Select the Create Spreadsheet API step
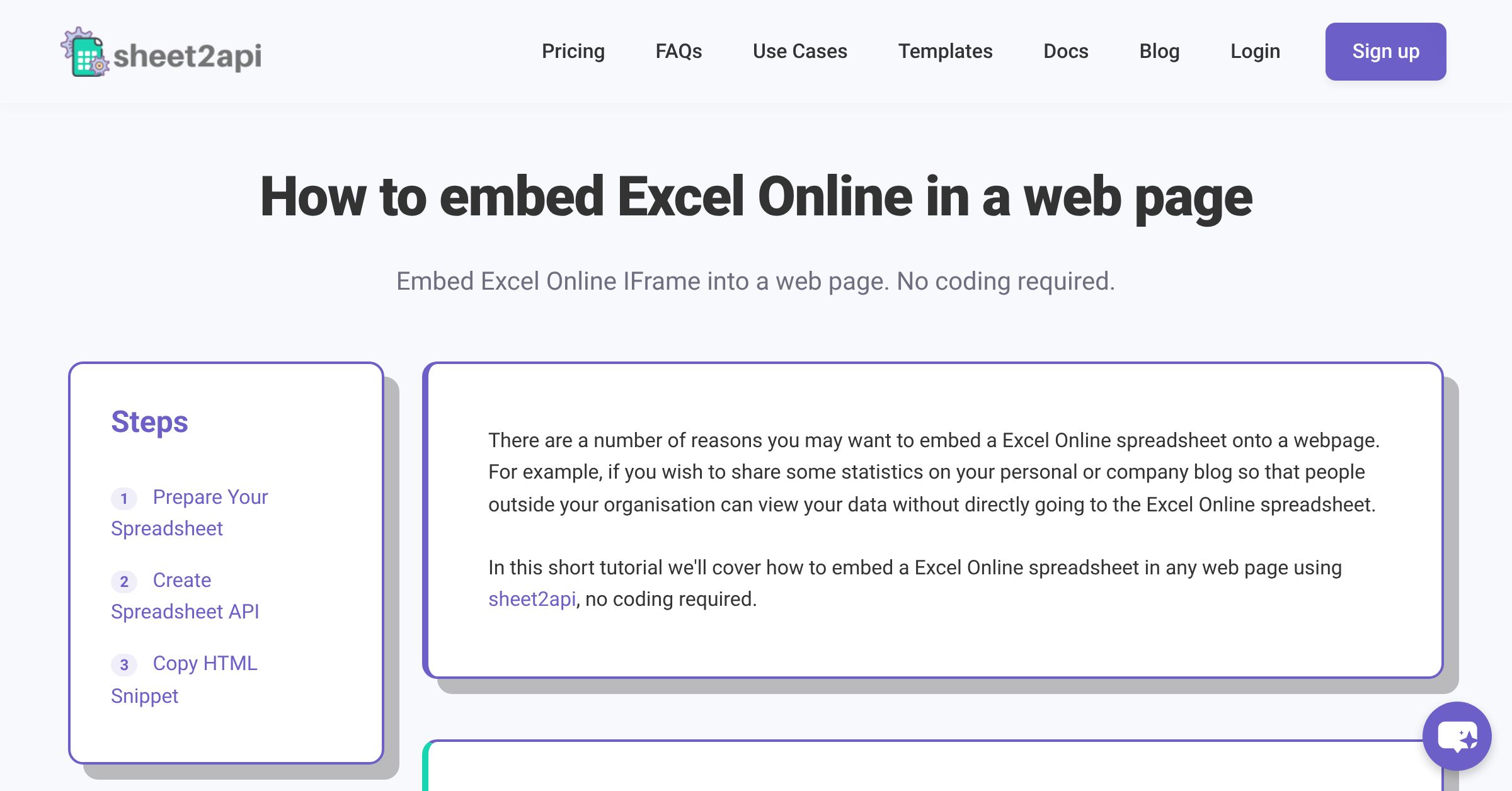The image size is (1512, 791). coord(185,596)
